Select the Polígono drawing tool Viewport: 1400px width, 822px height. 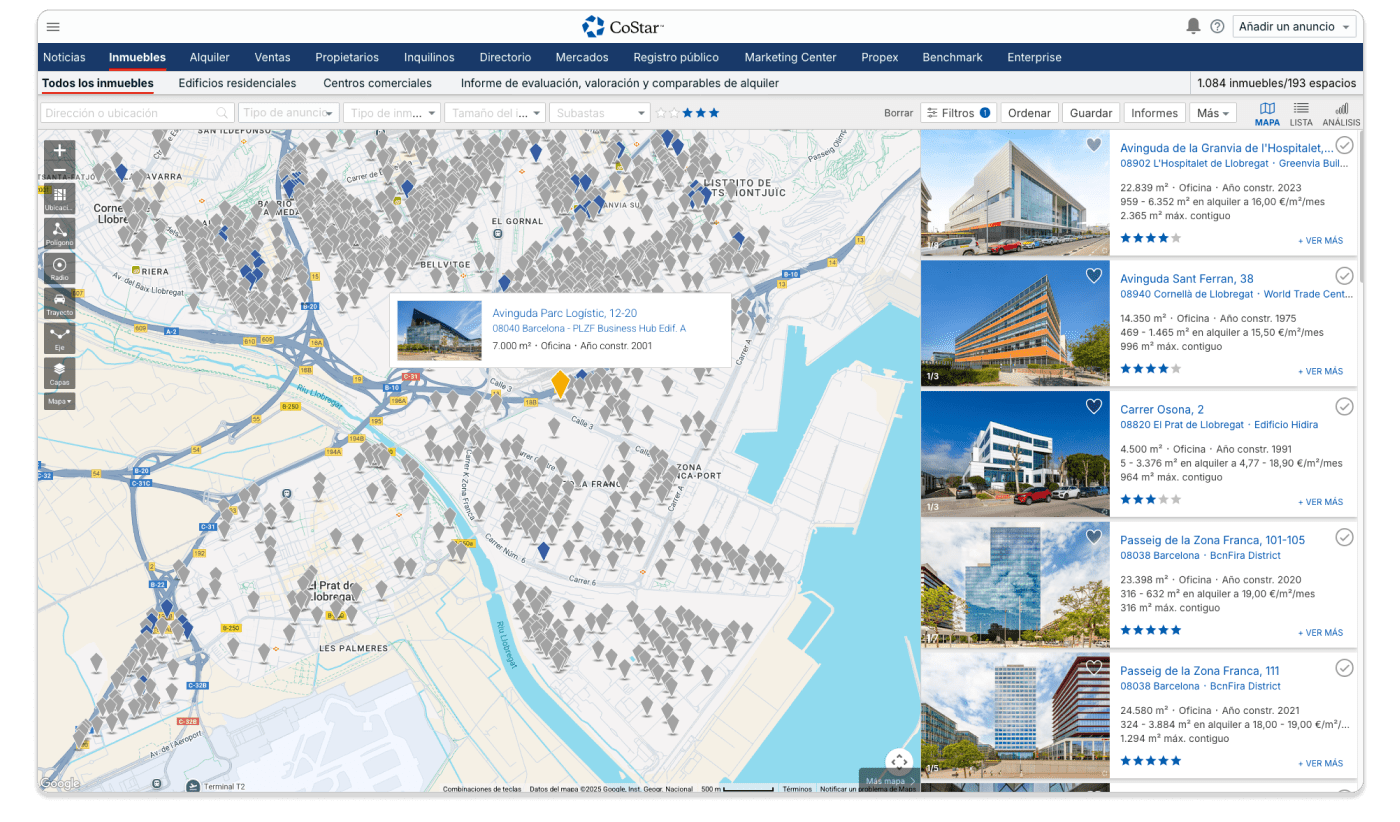click(59, 233)
